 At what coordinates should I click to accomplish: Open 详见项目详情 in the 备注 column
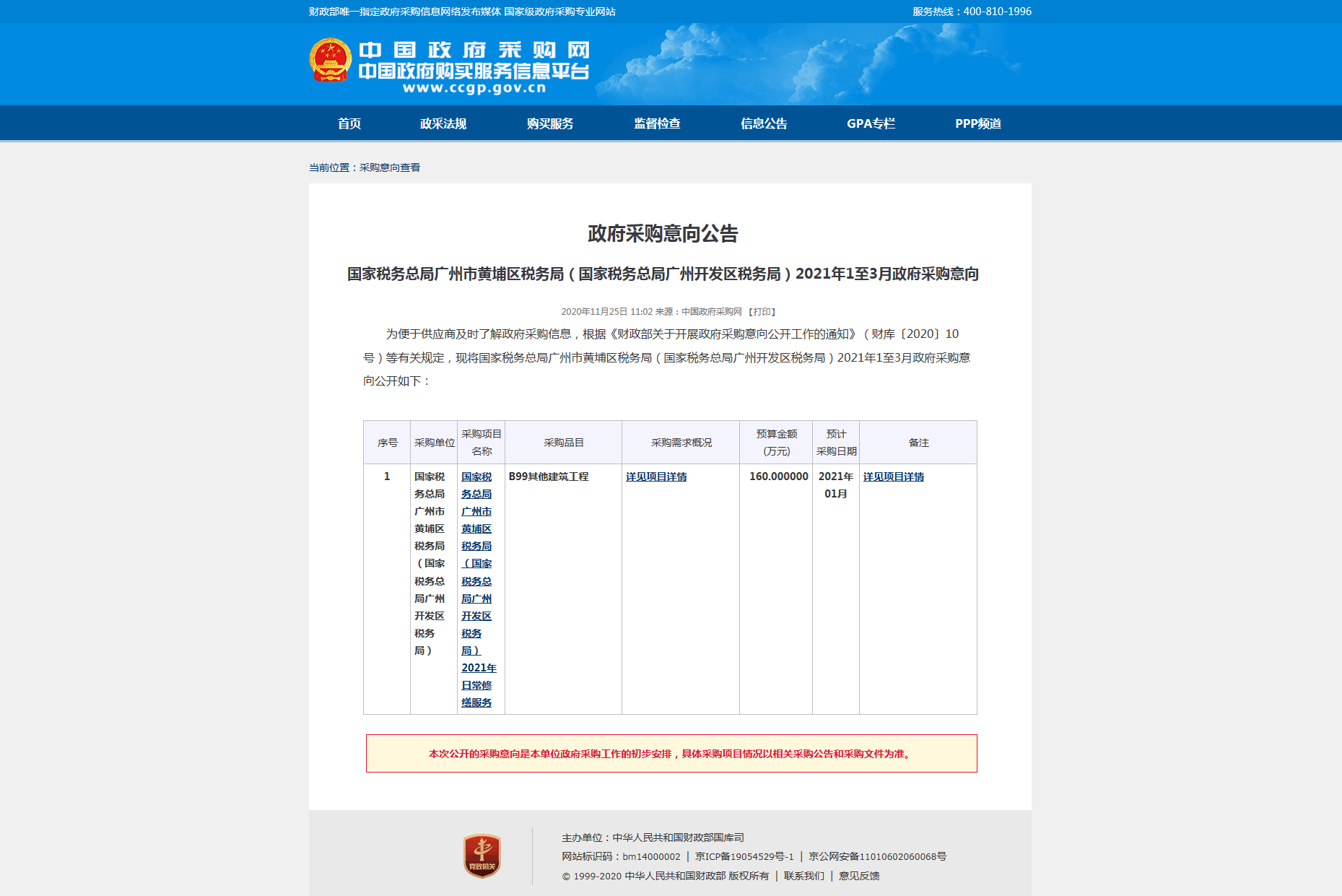894,477
